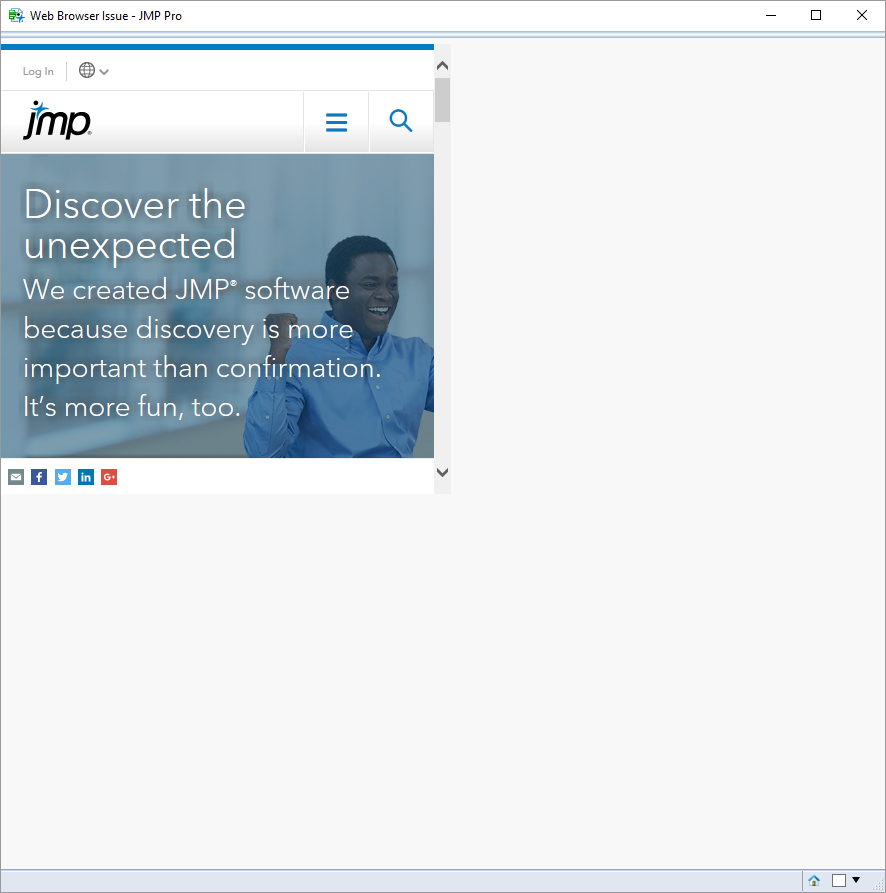Open the status bar window list dropdown arrow
Screen dimensions: 886x893
coord(856,880)
